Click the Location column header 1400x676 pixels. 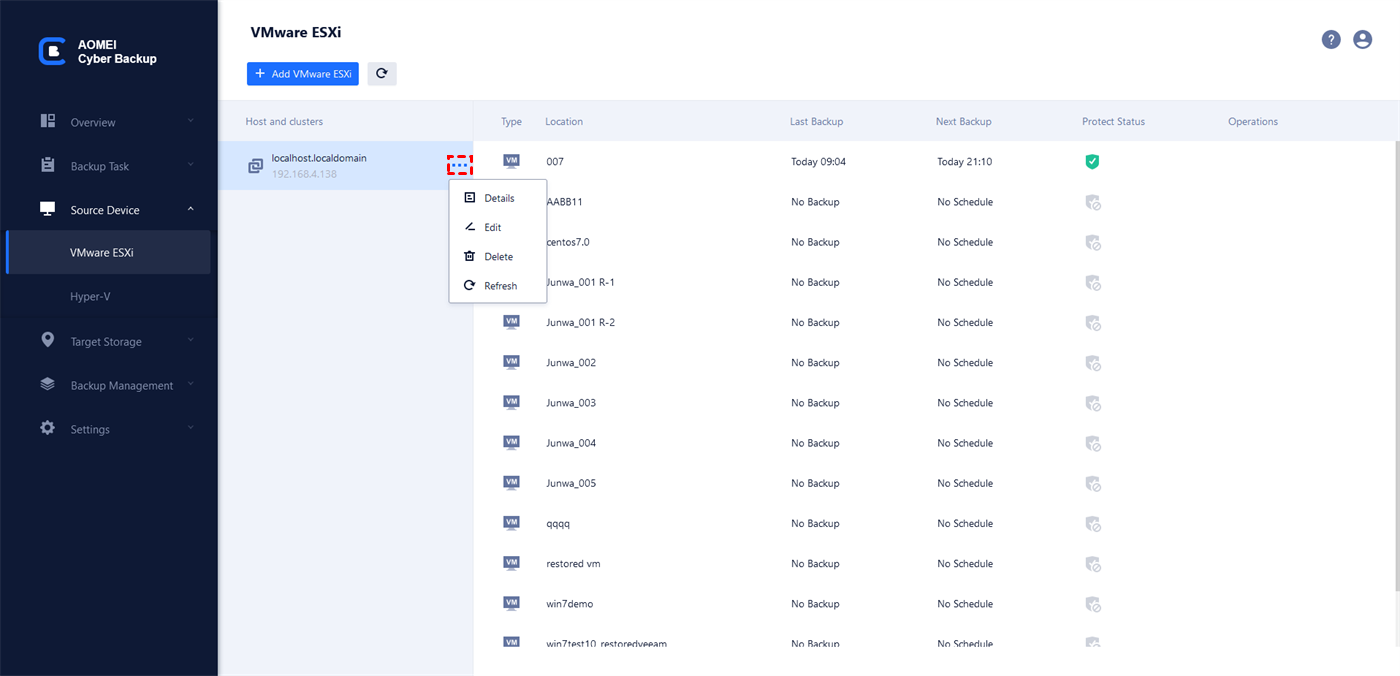[564, 121]
